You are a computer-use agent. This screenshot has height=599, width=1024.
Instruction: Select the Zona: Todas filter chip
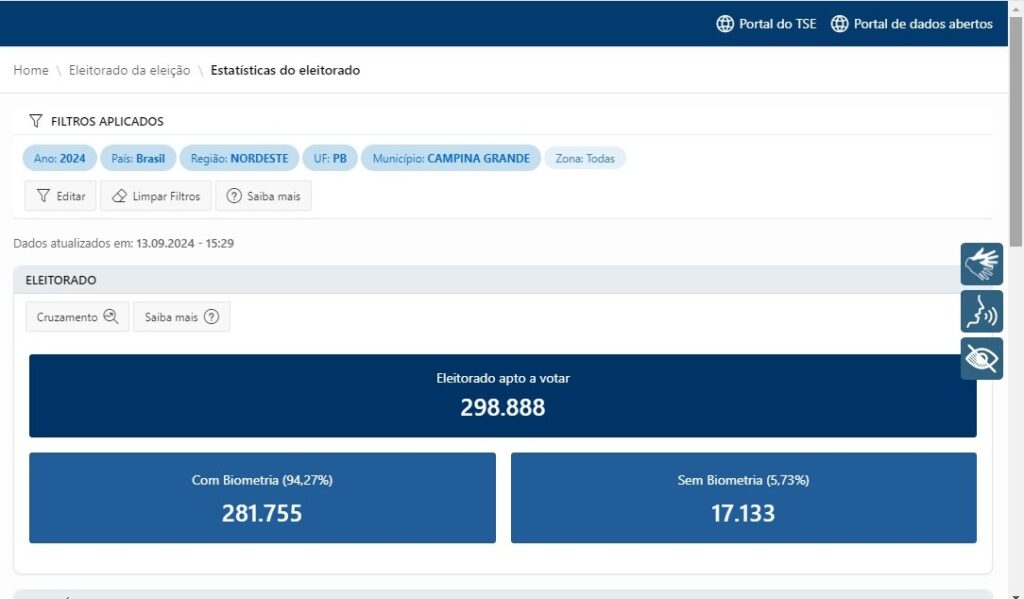tap(584, 158)
